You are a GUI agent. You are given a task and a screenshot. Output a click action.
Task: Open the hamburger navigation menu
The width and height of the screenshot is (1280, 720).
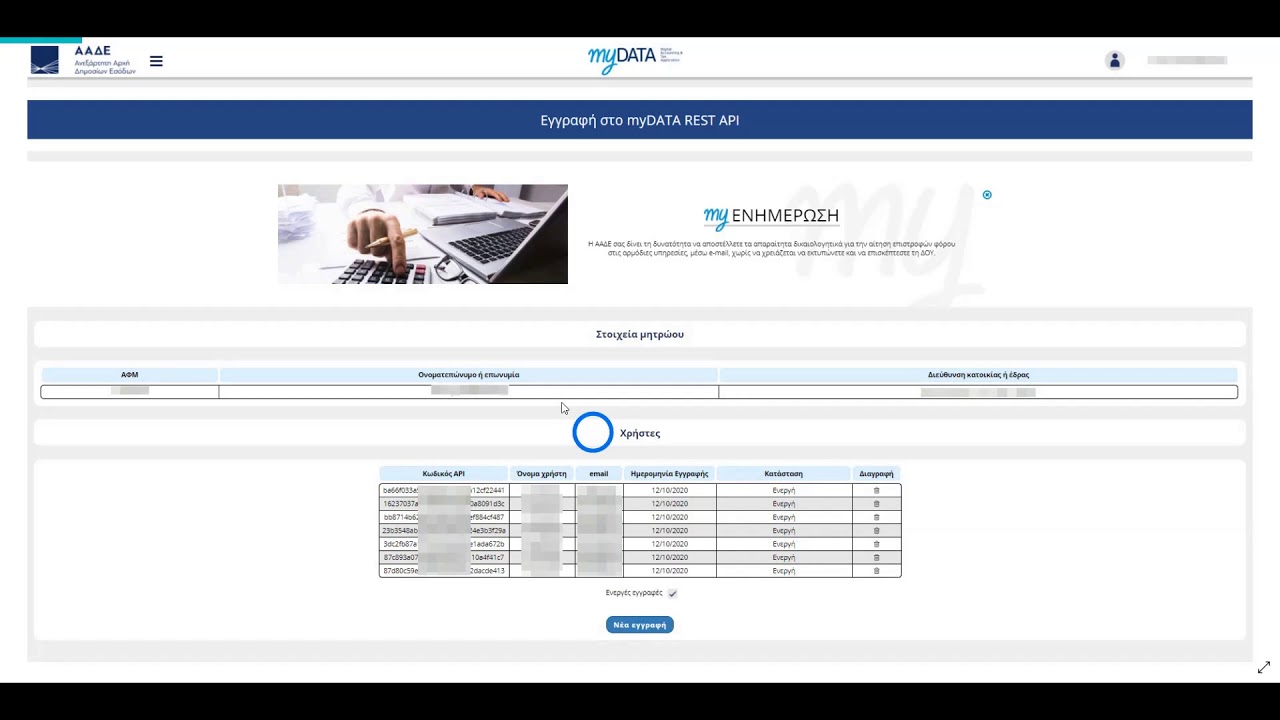click(156, 61)
